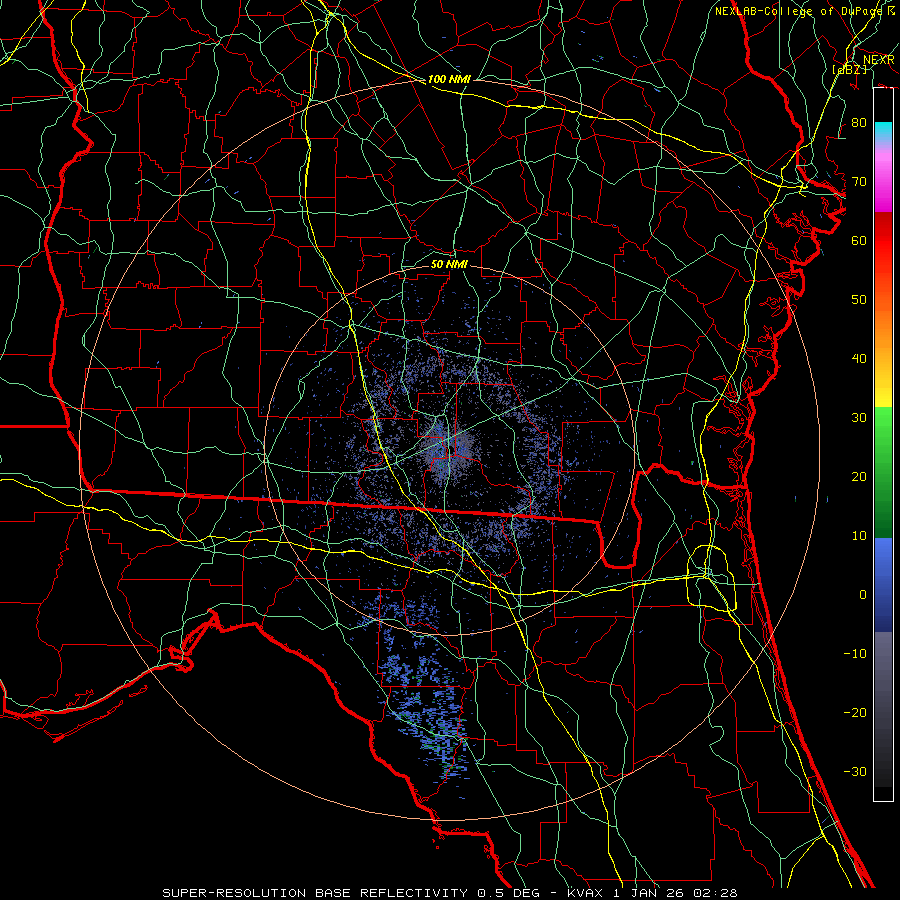Image resolution: width=900 pixels, height=900 pixels.
Task: Click the 60 value on color scale
Action: tap(859, 240)
